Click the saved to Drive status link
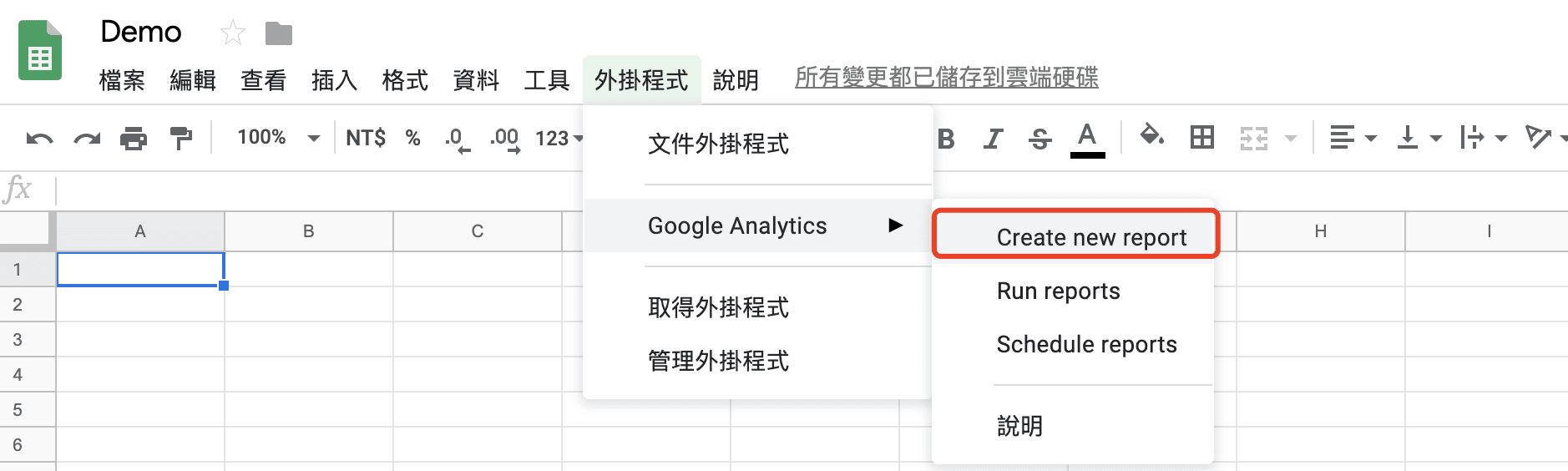 point(946,78)
